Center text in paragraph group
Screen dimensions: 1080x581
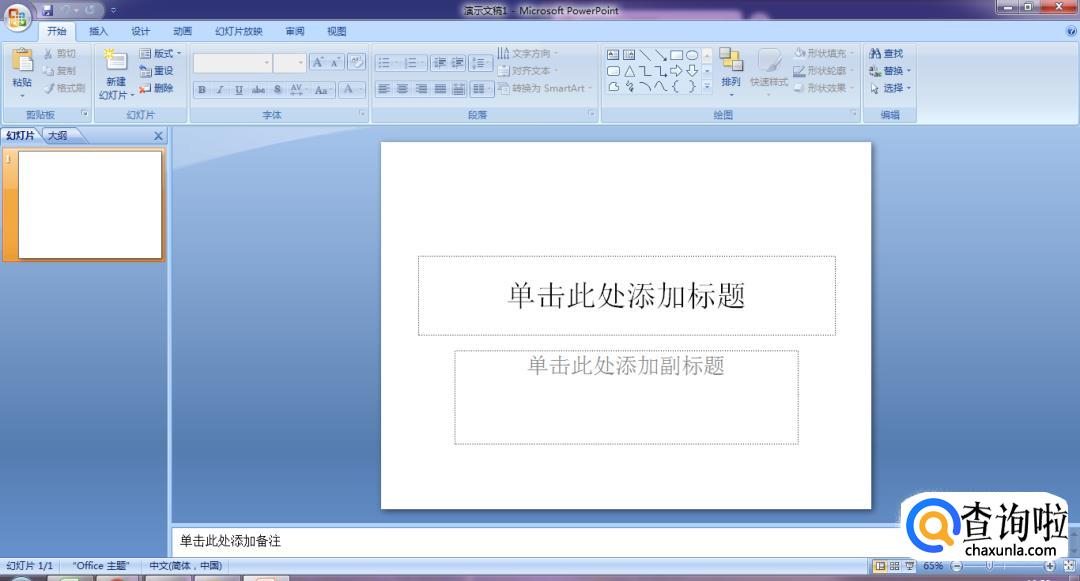tap(402, 89)
